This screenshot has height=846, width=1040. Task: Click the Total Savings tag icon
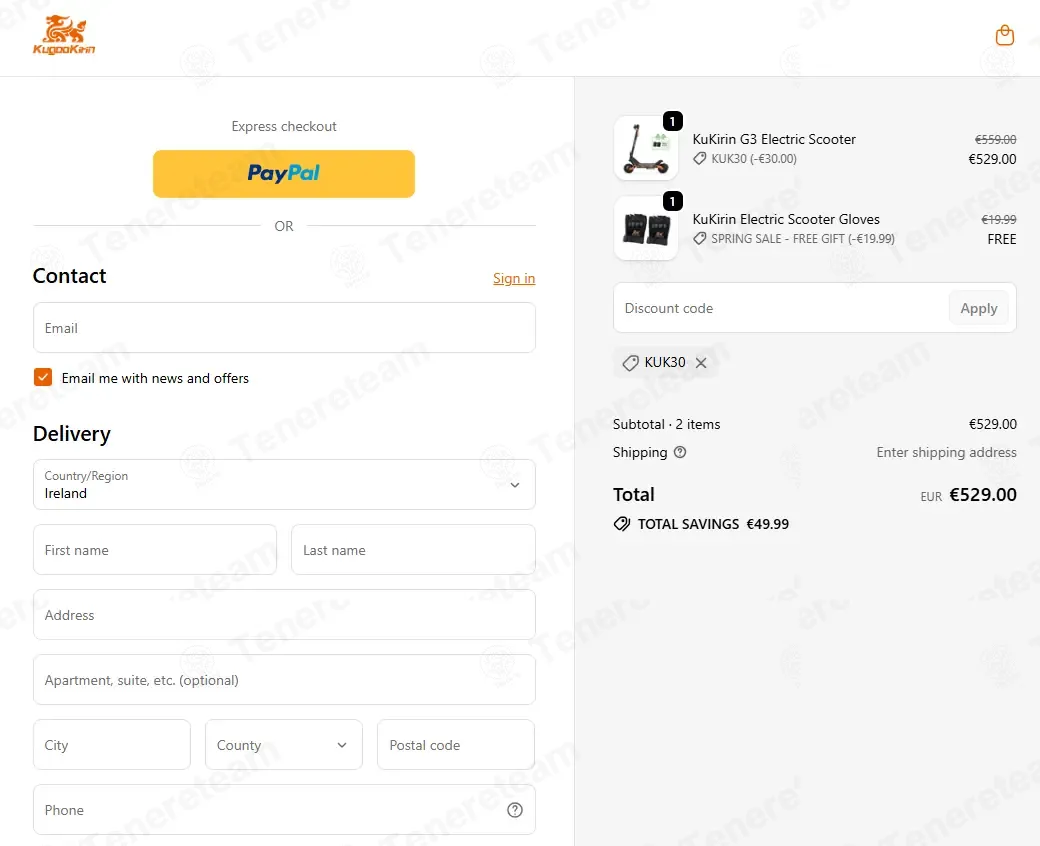point(621,524)
